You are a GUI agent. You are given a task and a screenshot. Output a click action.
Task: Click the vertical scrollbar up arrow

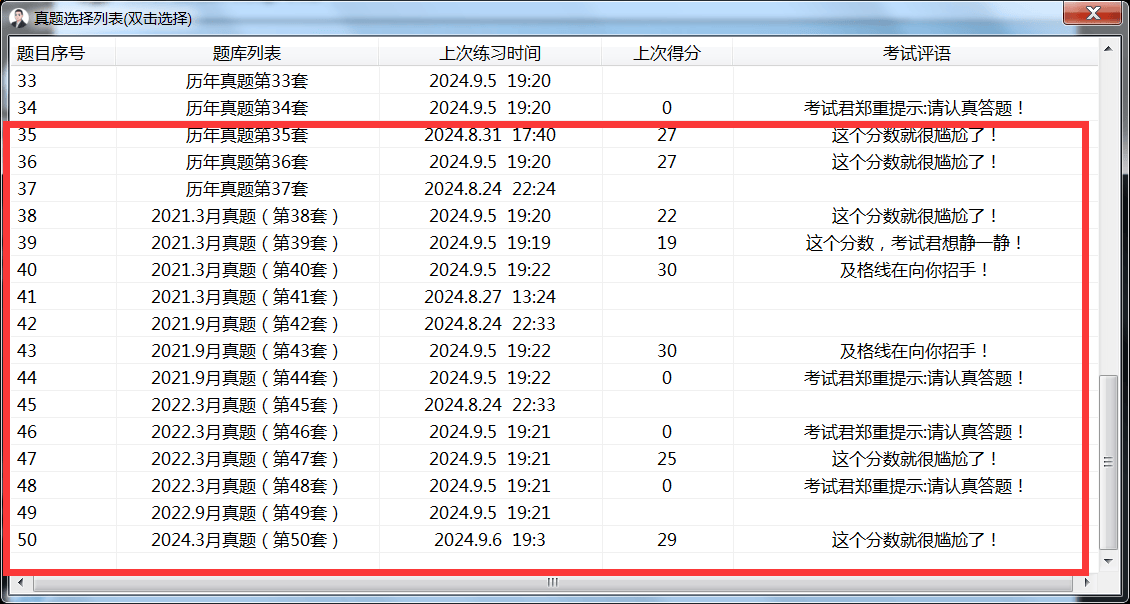1107,48
